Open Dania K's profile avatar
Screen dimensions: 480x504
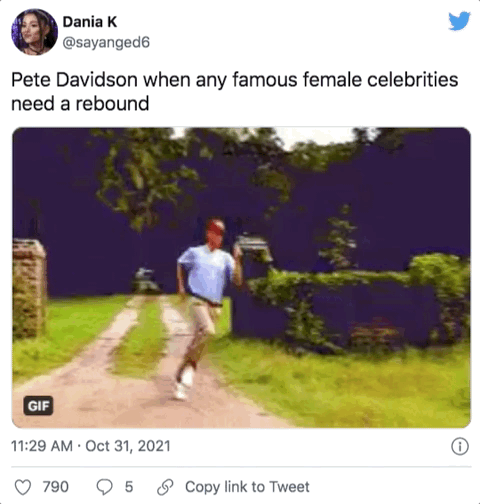click(34, 32)
